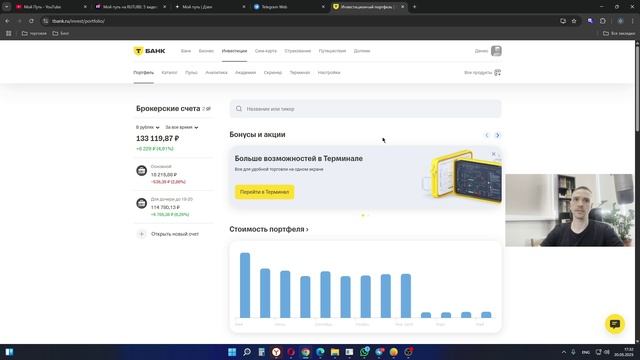The image size is (640, 360).
Task: Open the Academy sub-tab
Action: pos(245,73)
